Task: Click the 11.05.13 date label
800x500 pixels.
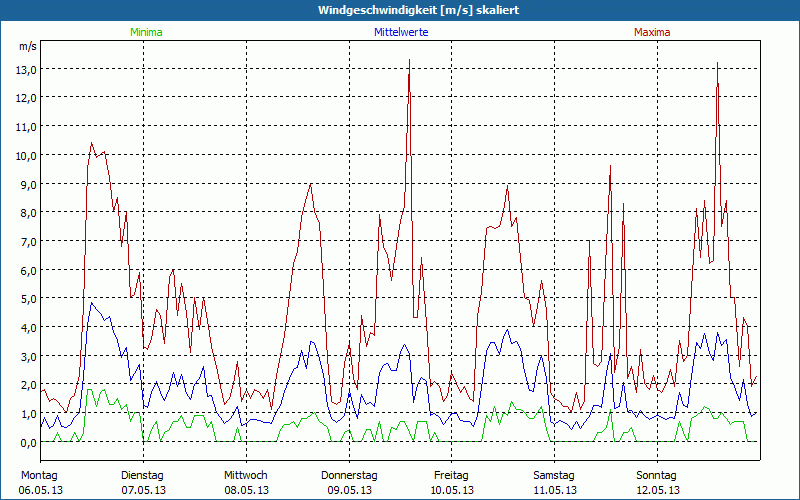Action: [x=555, y=491]
